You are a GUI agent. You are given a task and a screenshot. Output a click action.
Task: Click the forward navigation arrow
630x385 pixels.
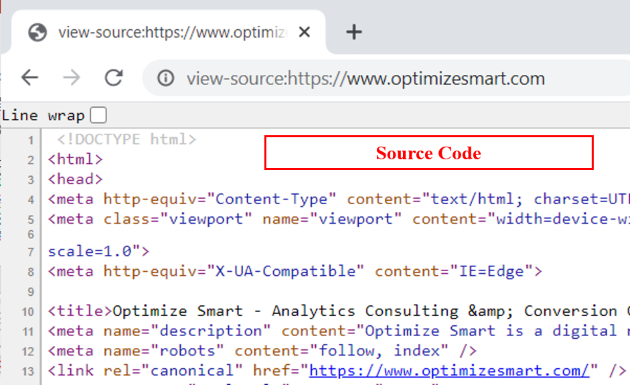[x=72, y=78]
